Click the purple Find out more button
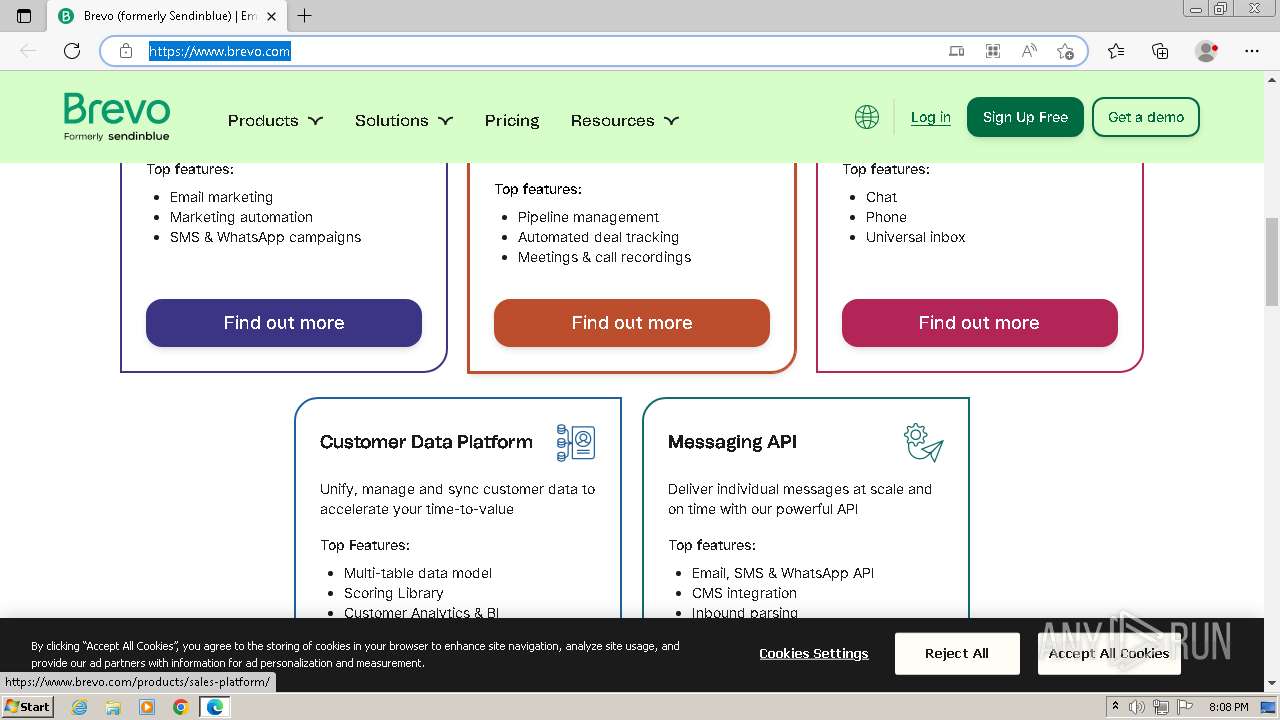Viewport: 1280px width, 720px height. click(x=284, y=323)
